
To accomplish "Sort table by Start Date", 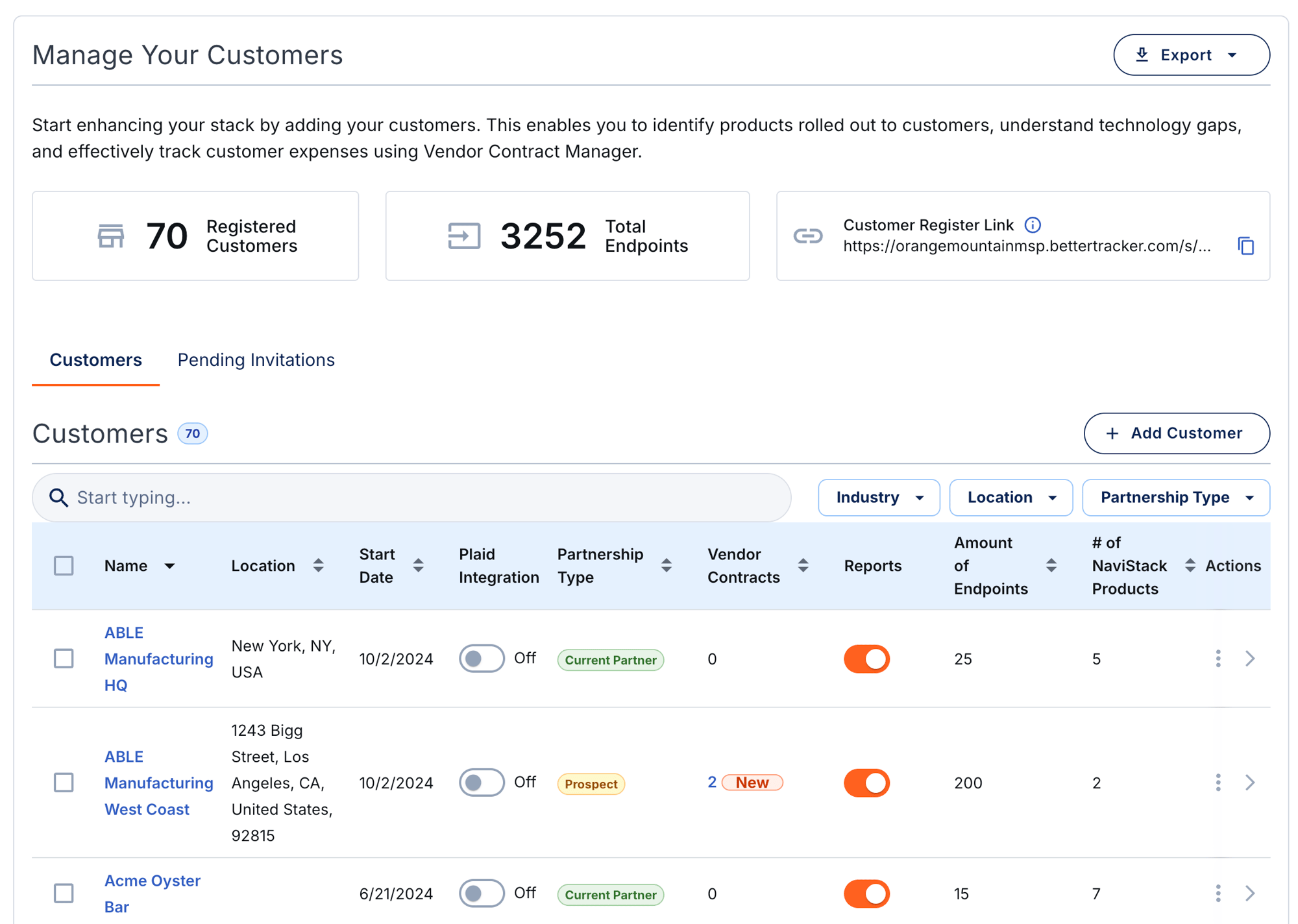I will tap(419, 566).
